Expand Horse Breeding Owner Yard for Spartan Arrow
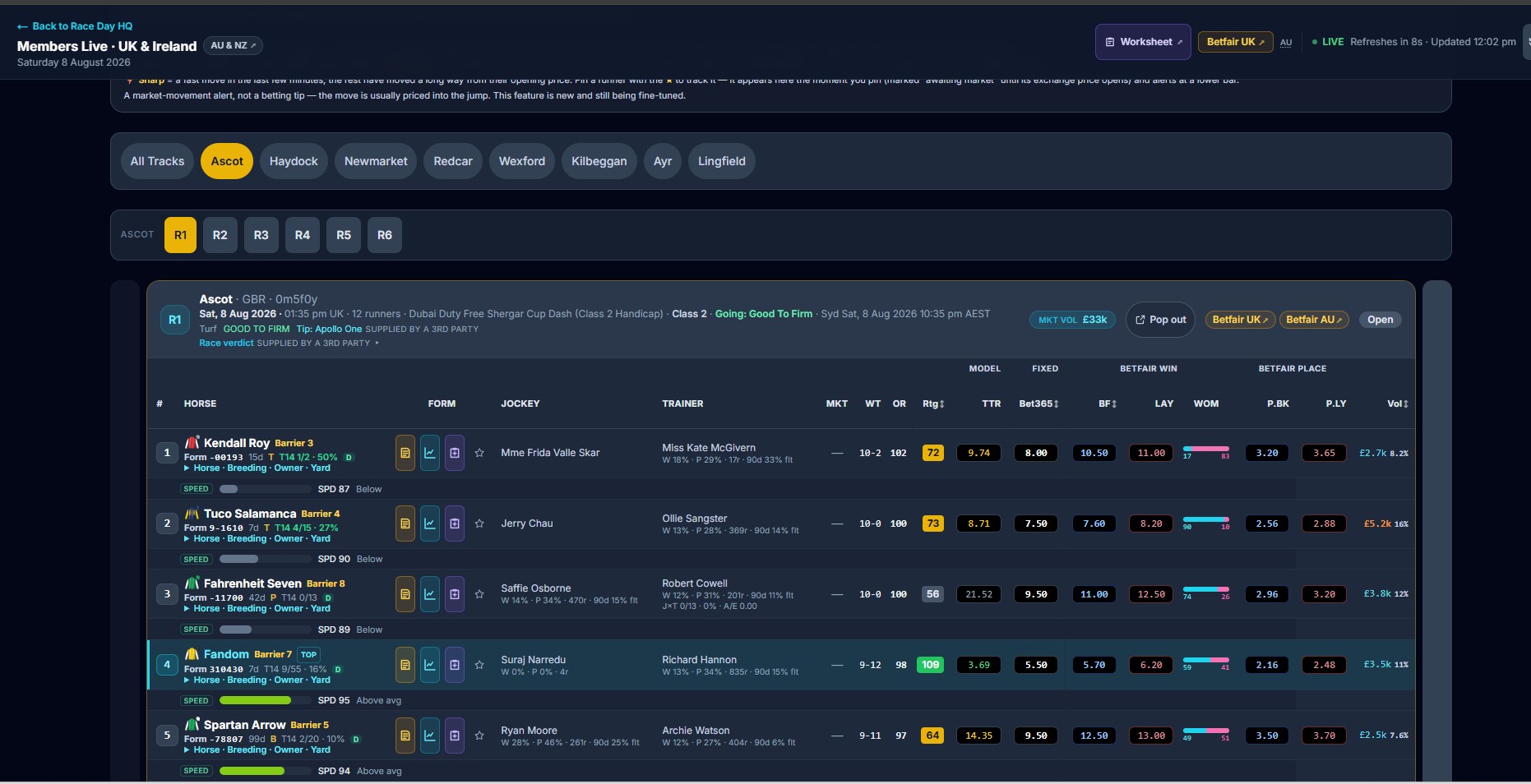The image size is (1531, 784). tap(257, 749)
